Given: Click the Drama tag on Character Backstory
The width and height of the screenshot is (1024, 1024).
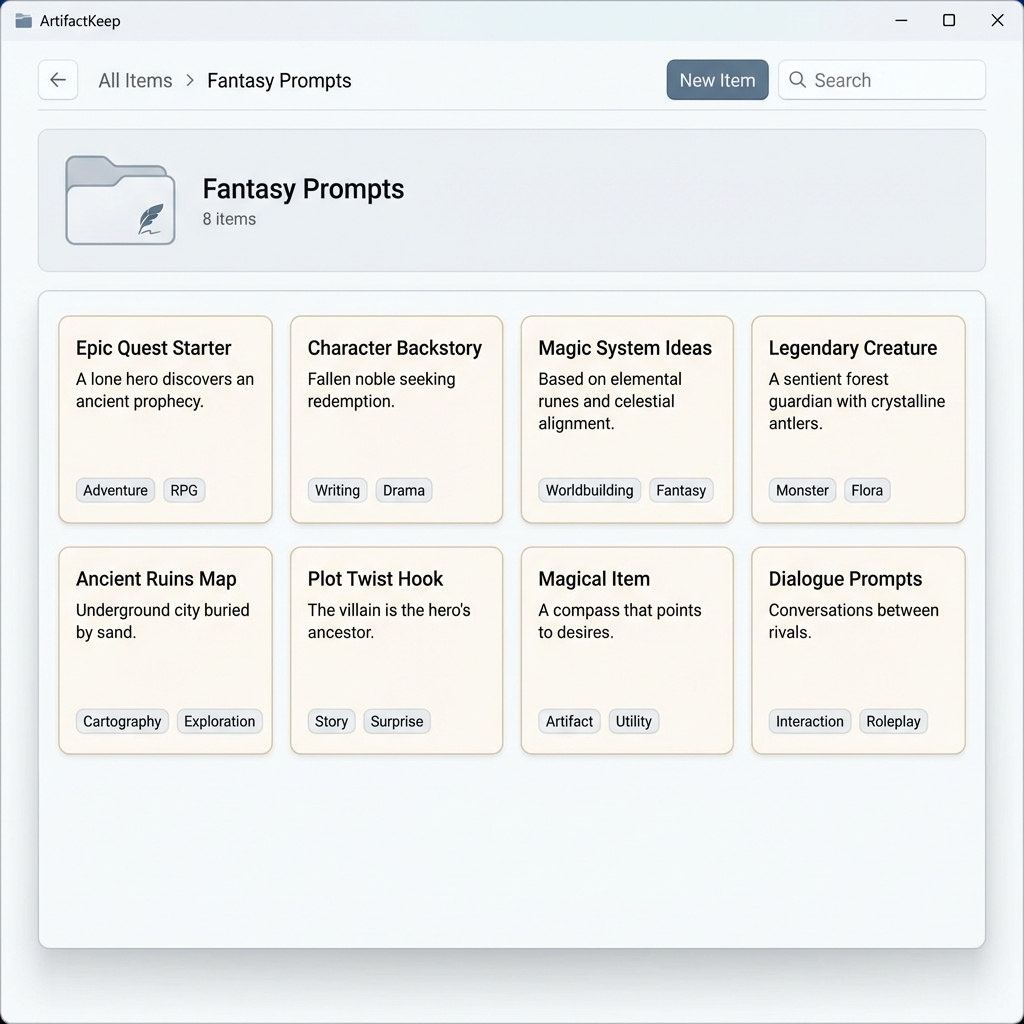Looking at the screenshot, I should (403, 490).
